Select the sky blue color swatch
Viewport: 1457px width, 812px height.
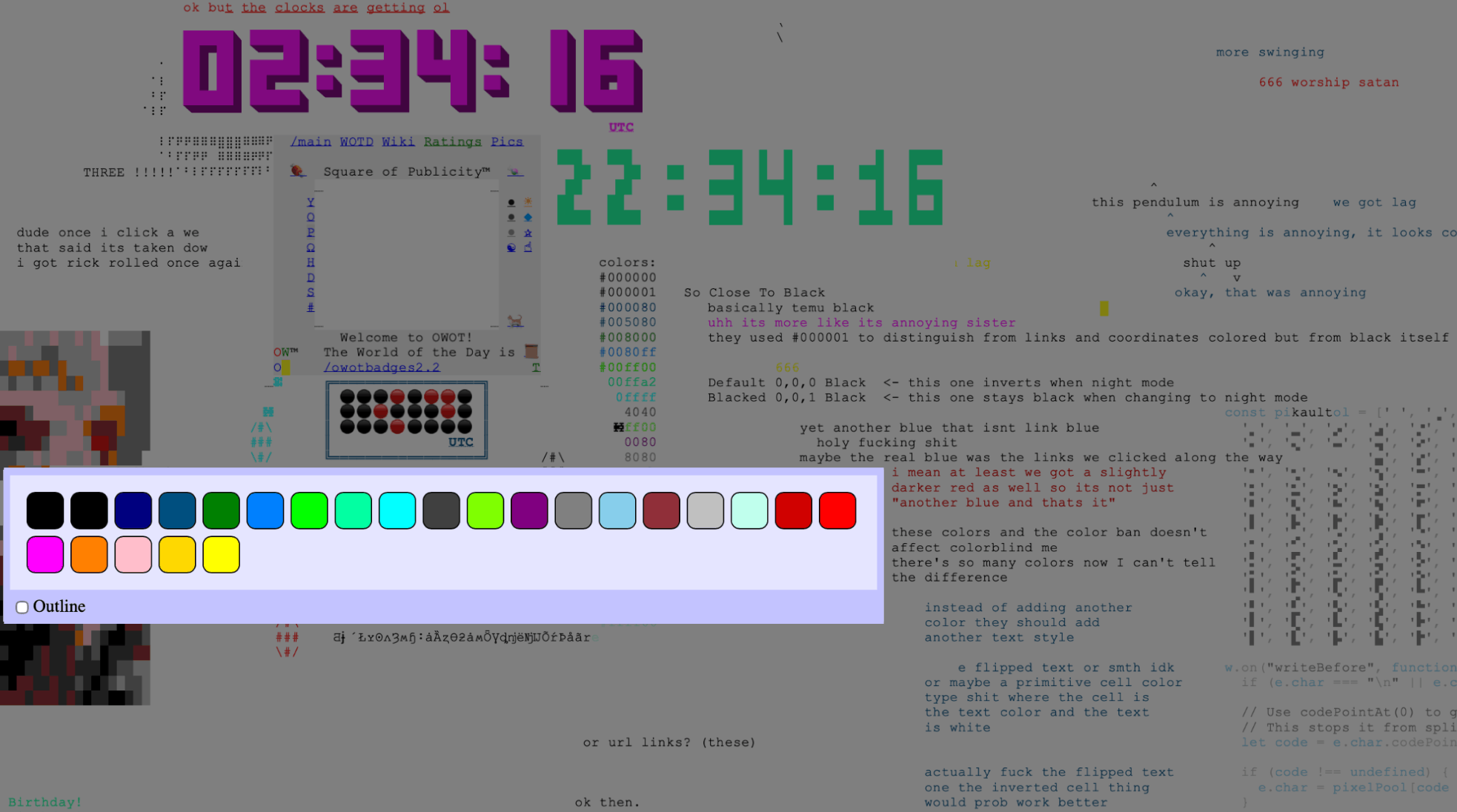click(x=617, y=510)
